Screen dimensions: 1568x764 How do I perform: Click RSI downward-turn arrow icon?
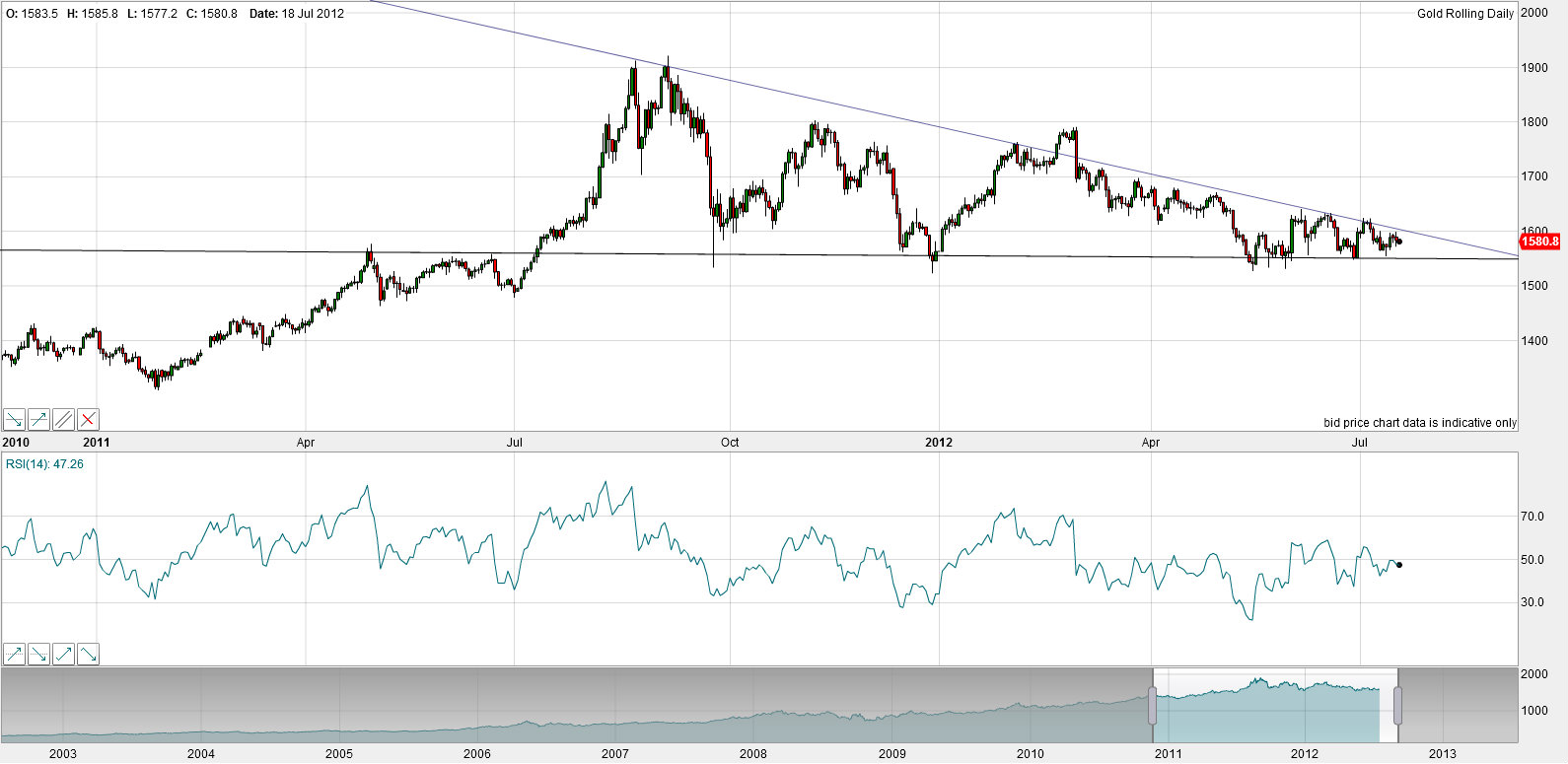(x=89, y=654)
